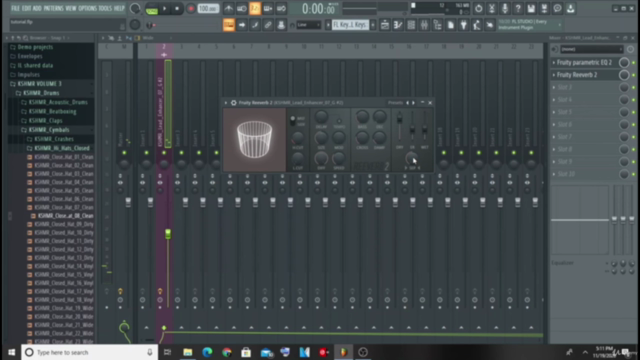Toggle the MID/SIDE switch in Reeverb 2
640x360 pixels.
tap(293, 120)
